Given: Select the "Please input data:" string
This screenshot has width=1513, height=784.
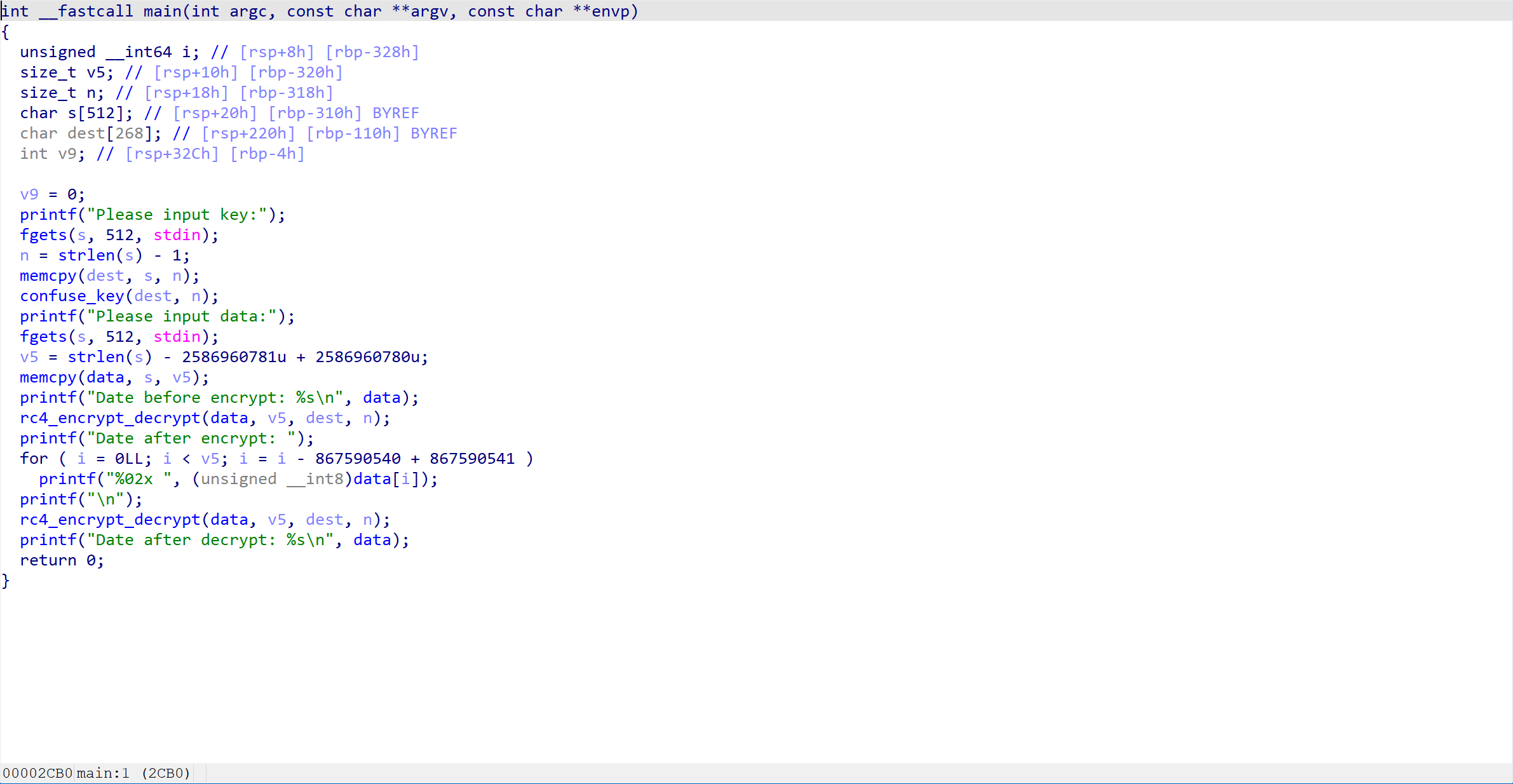Looking at the screenshot, I should coord(181,316).
